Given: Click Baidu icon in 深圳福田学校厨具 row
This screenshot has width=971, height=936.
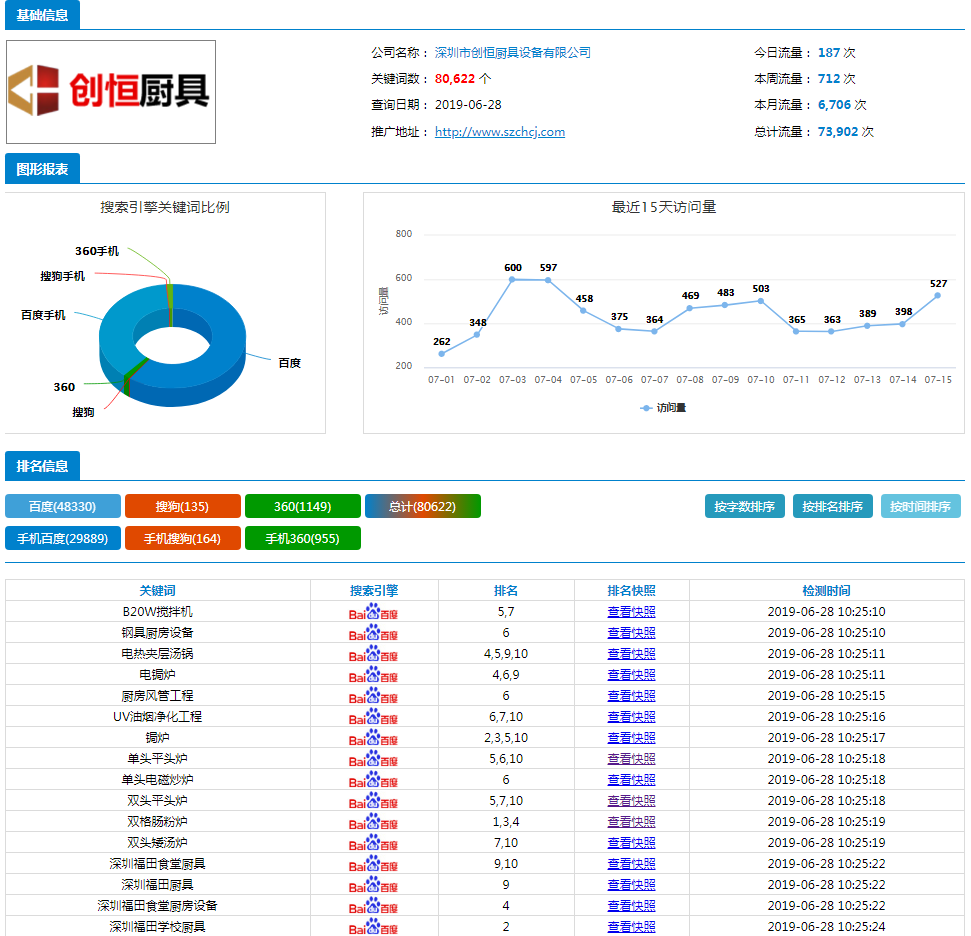Looking at the screenshot, I should point(373,927).
